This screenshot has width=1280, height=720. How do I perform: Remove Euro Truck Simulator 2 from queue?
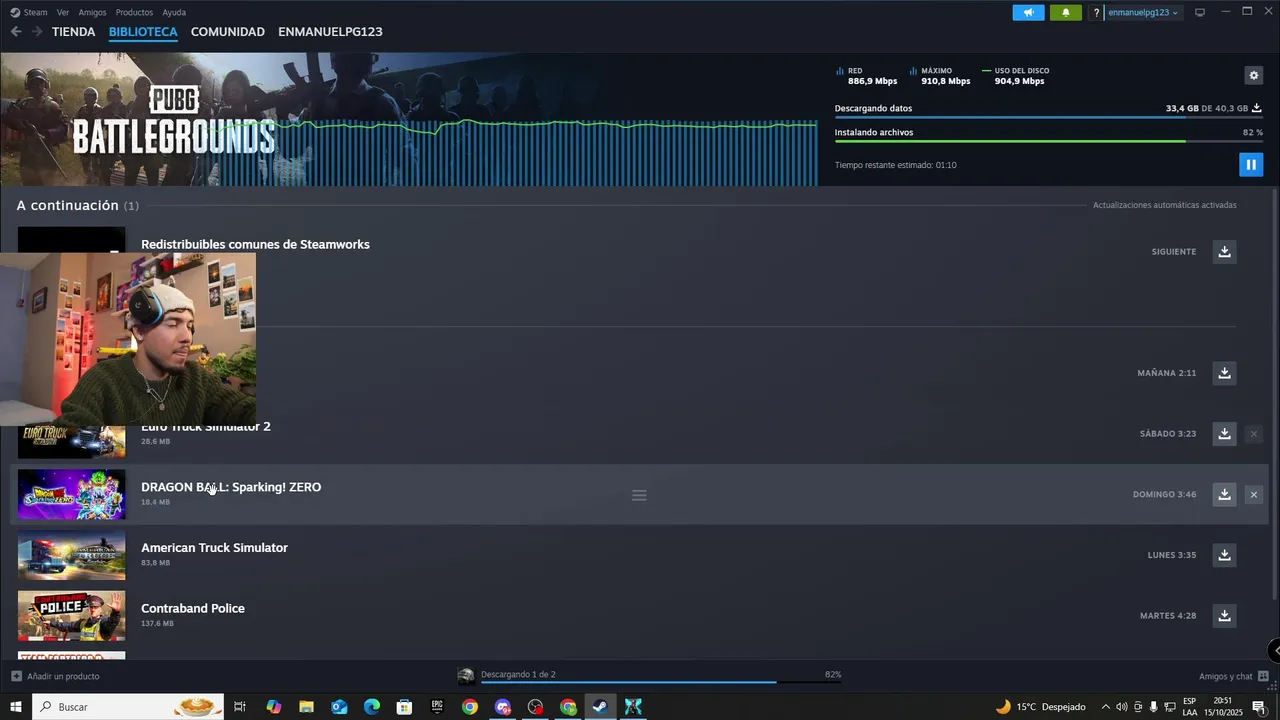click(1254, 433)
